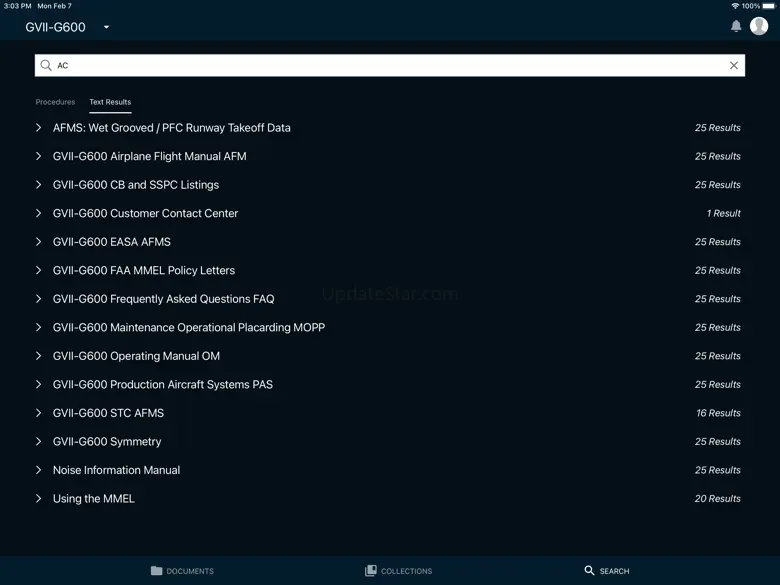Click into the AC search input field

pyautogui.click(x=390, y=65)
